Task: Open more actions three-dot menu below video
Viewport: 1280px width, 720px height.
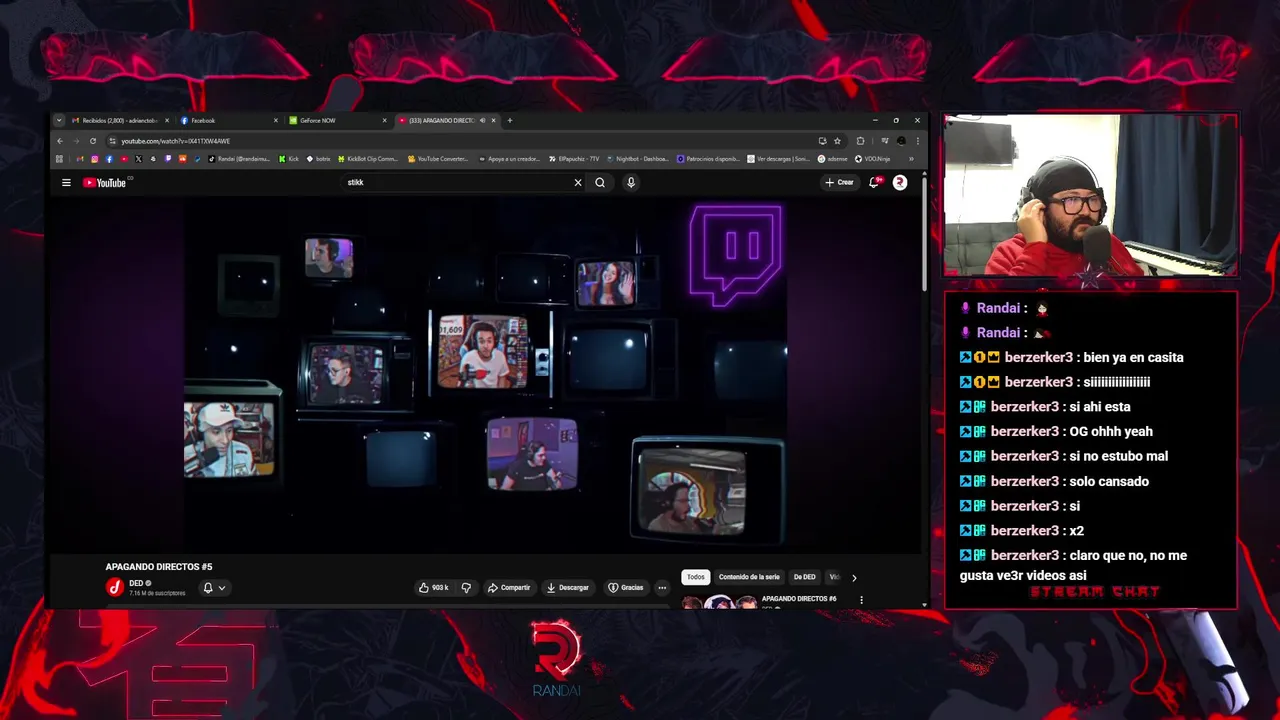Action: click(662, 587)
